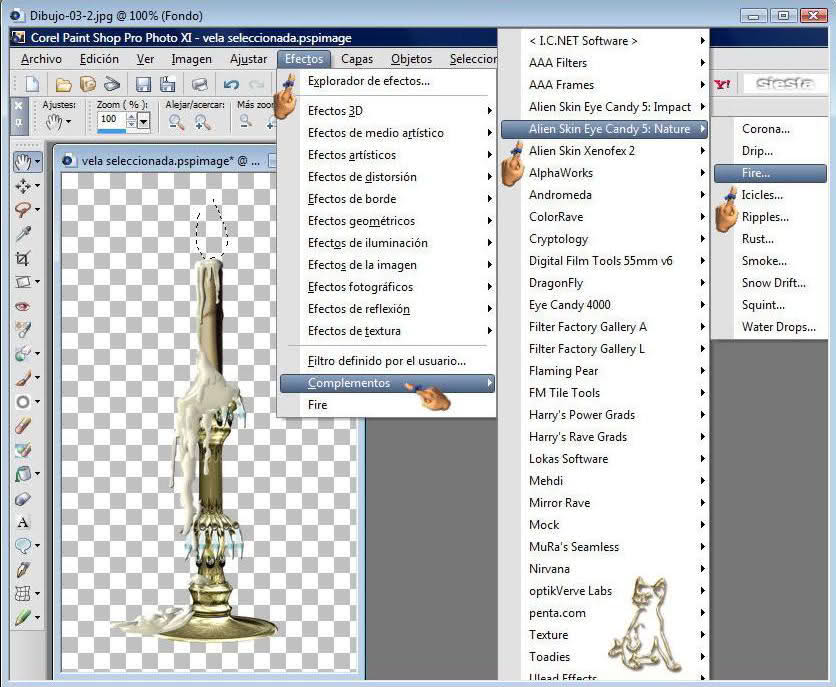Choose Filtro definido por el usuario...

388,361
